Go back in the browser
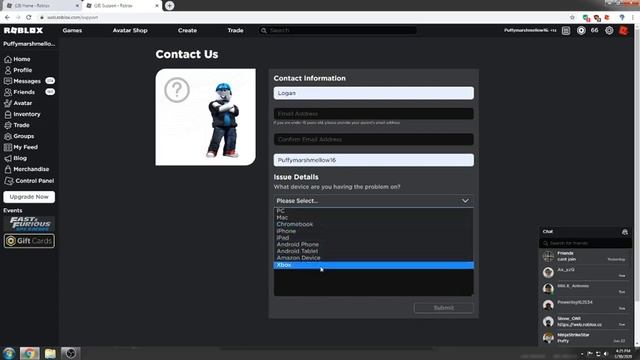The width and height of the screenshot is (640, 360). pos(7,18)
